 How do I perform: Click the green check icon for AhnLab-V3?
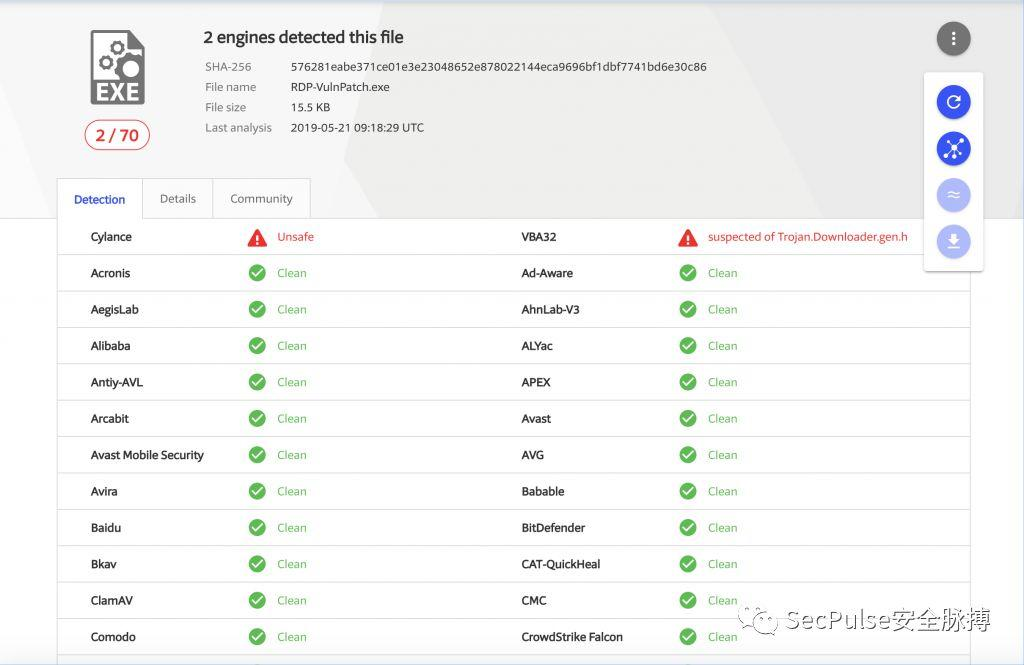pos(688,310)
